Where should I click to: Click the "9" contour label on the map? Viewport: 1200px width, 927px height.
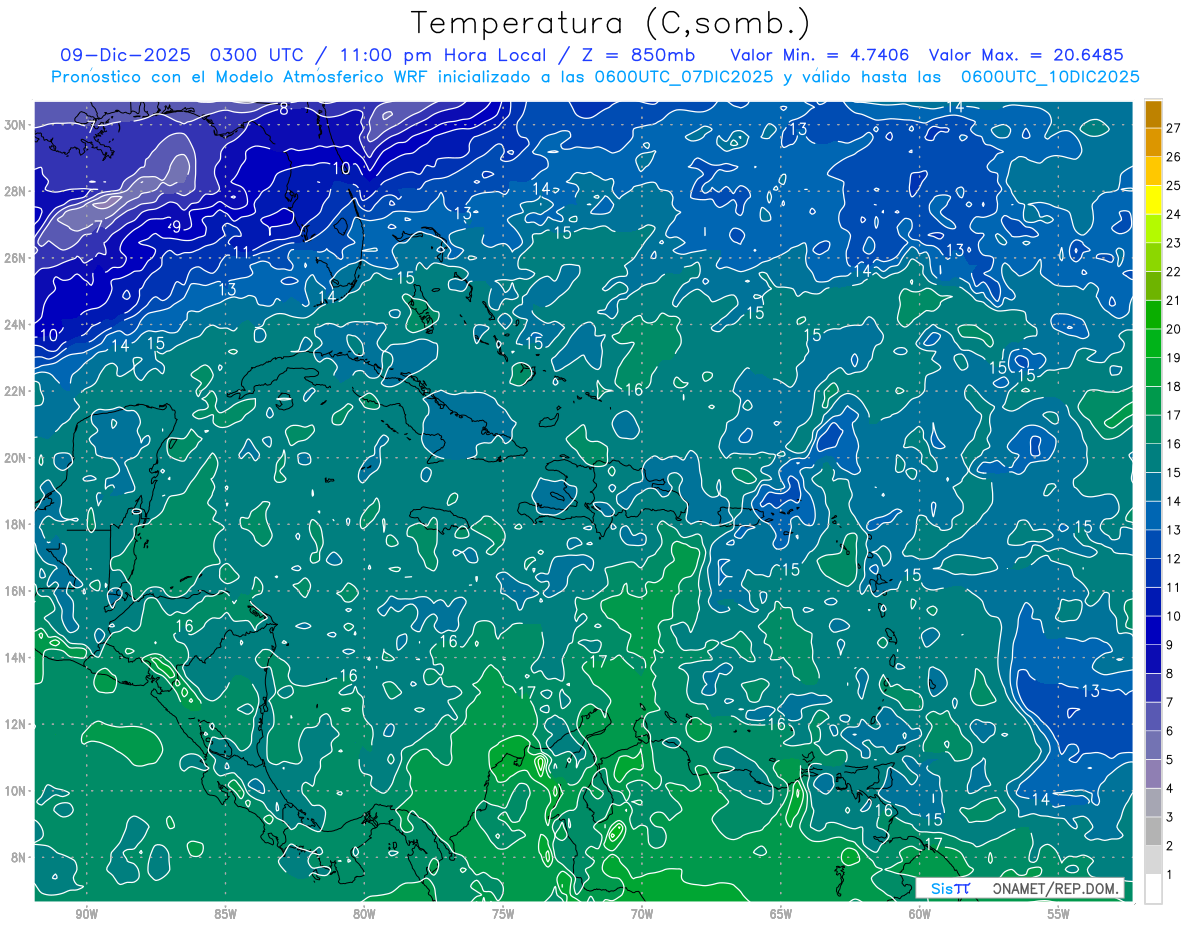[x=176, y=227]
